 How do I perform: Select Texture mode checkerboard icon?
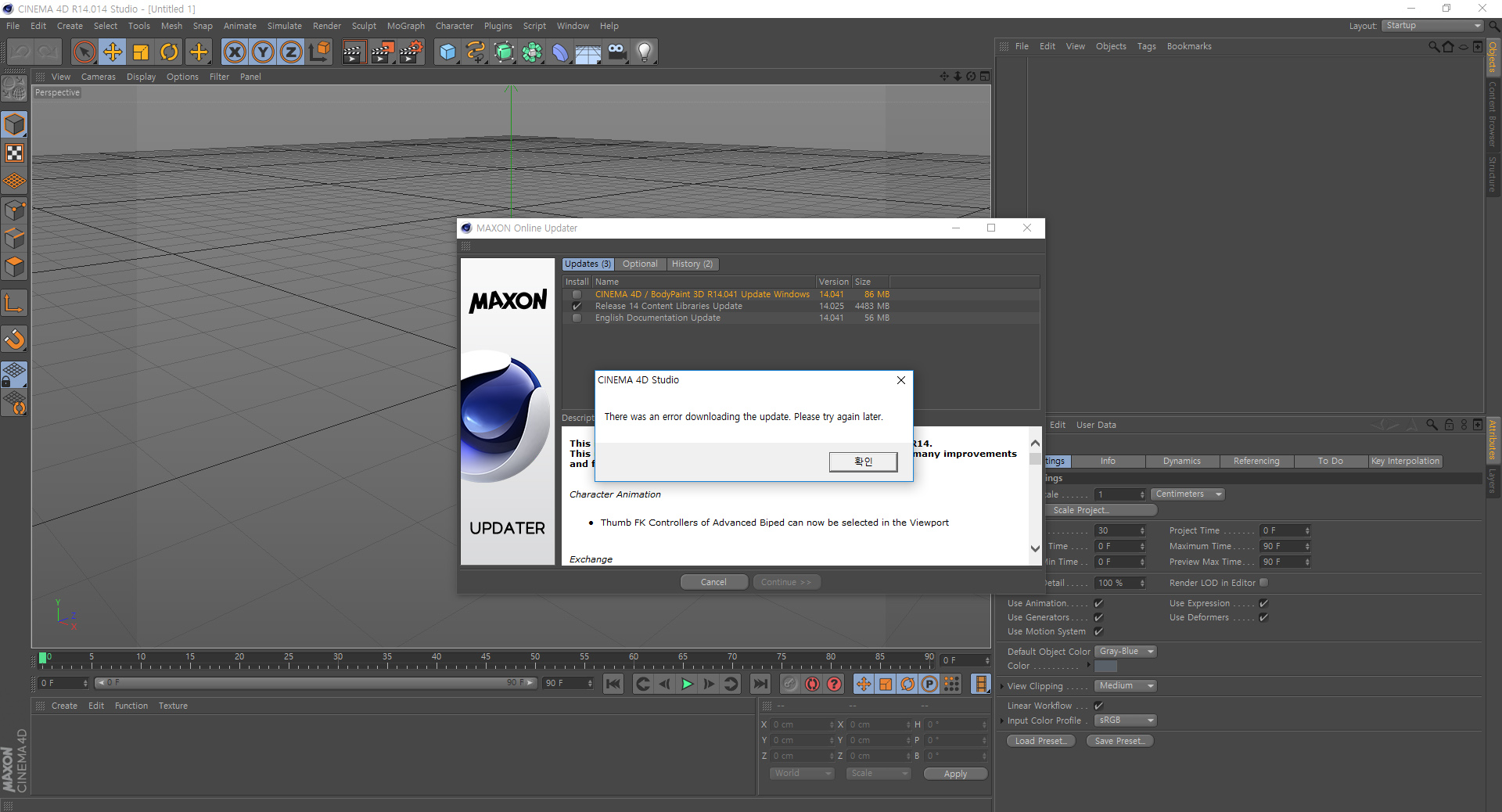15,153
